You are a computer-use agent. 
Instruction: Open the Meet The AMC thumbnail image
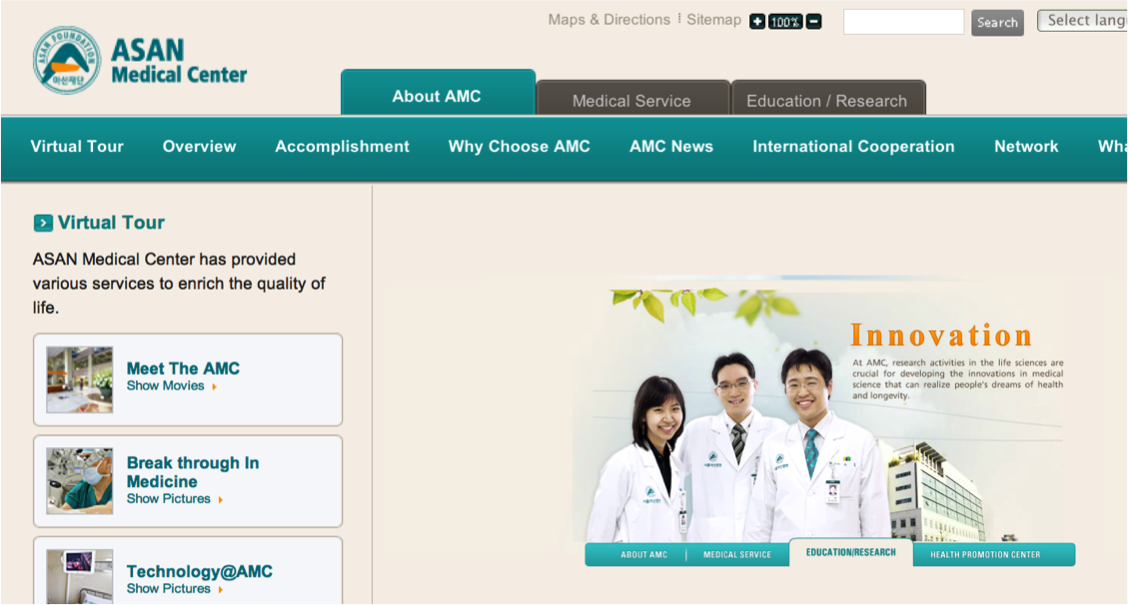click(80, 380)
